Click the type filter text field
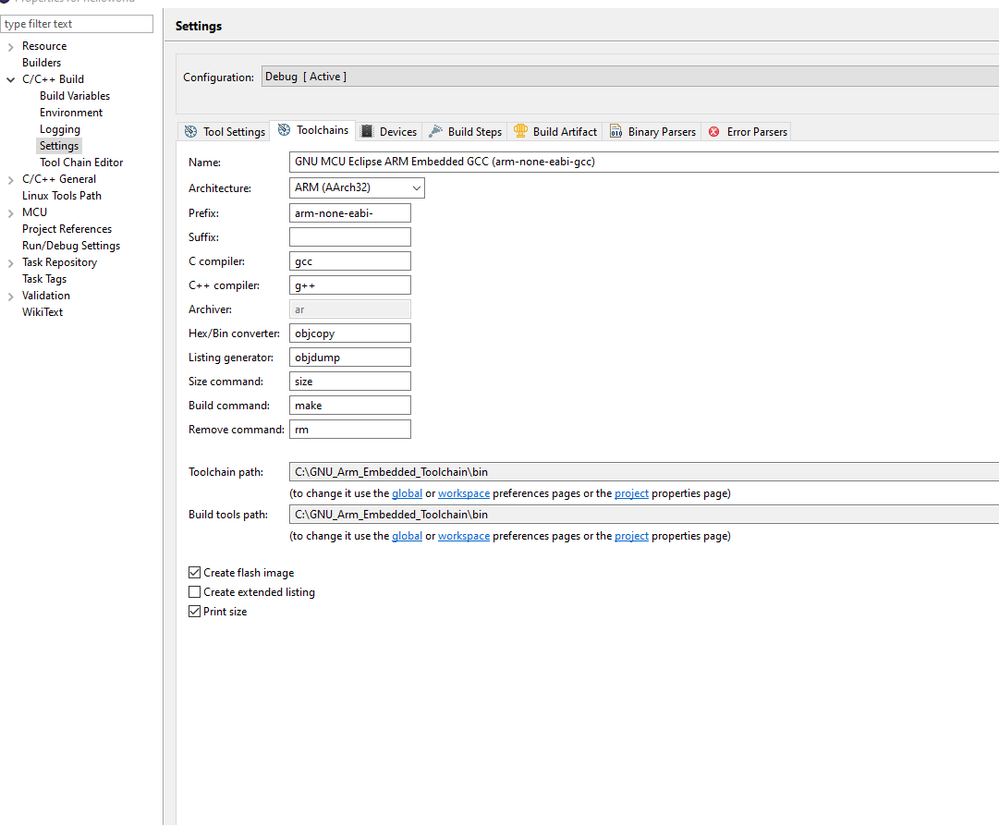Screen dimensions: 999x825 77,24
